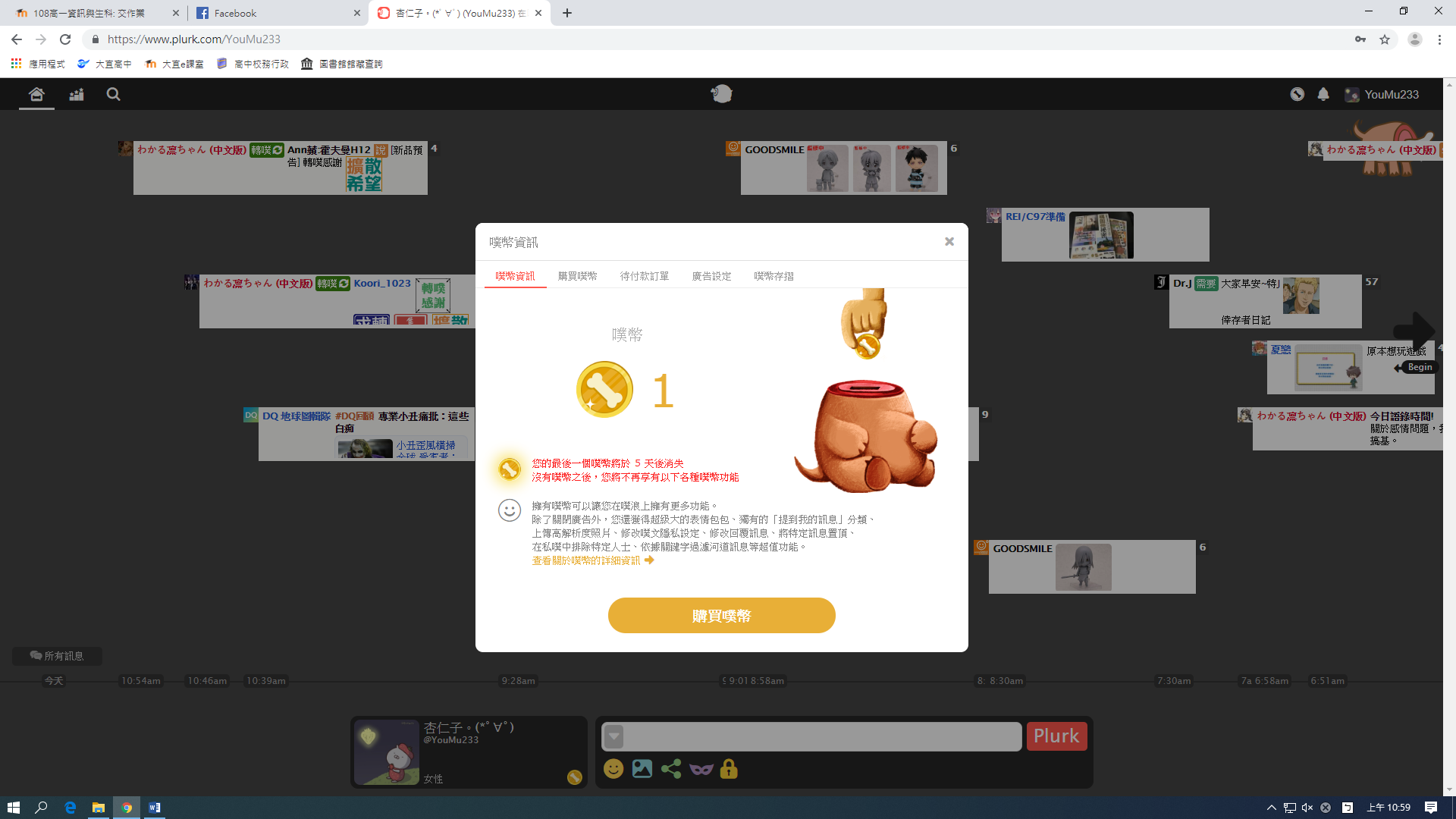Click the home icon in Plurk navbar
The image size is (1456, 819).
36,94
